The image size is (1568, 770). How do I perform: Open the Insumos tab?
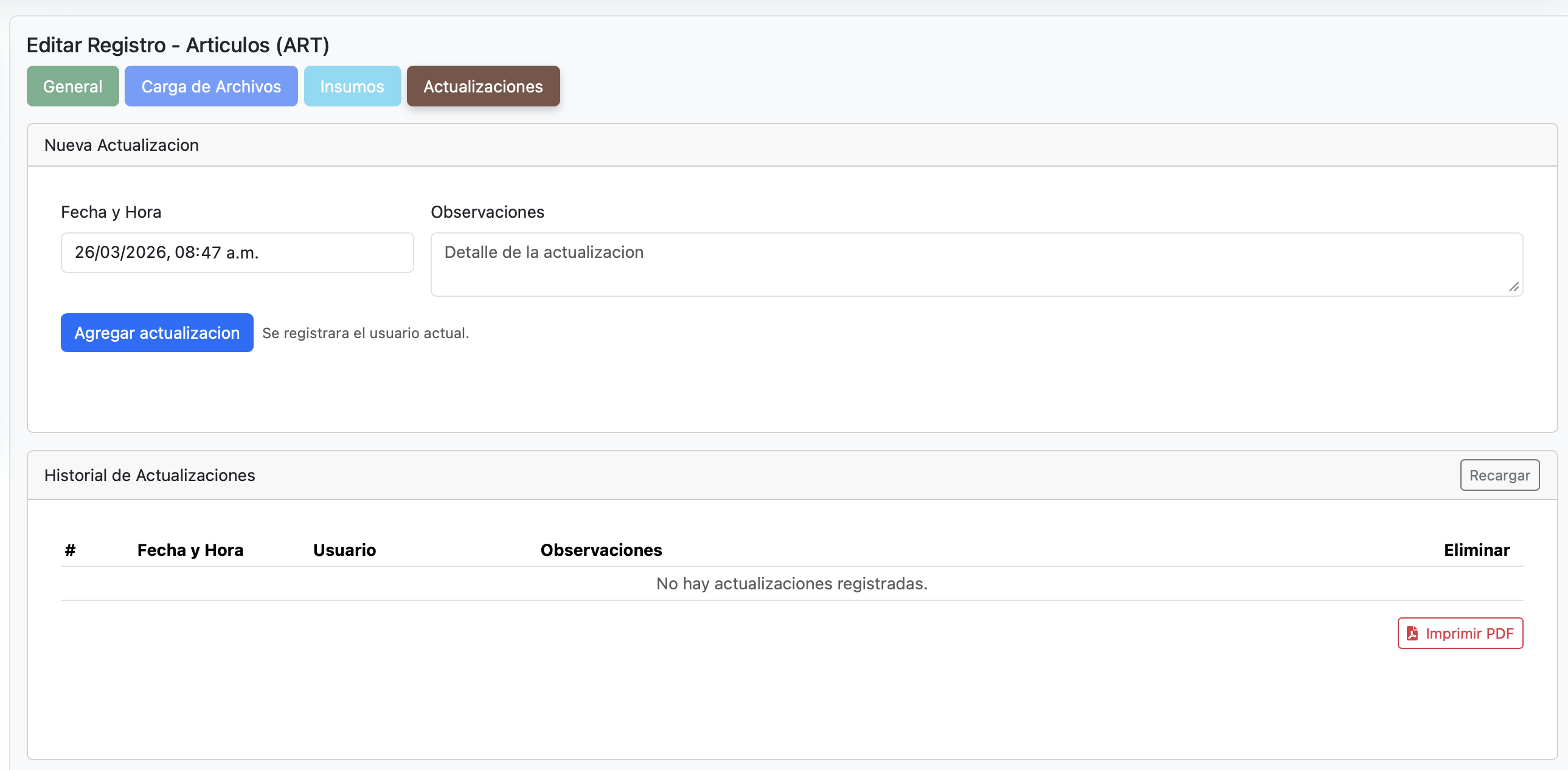click(x=352, y=86)
